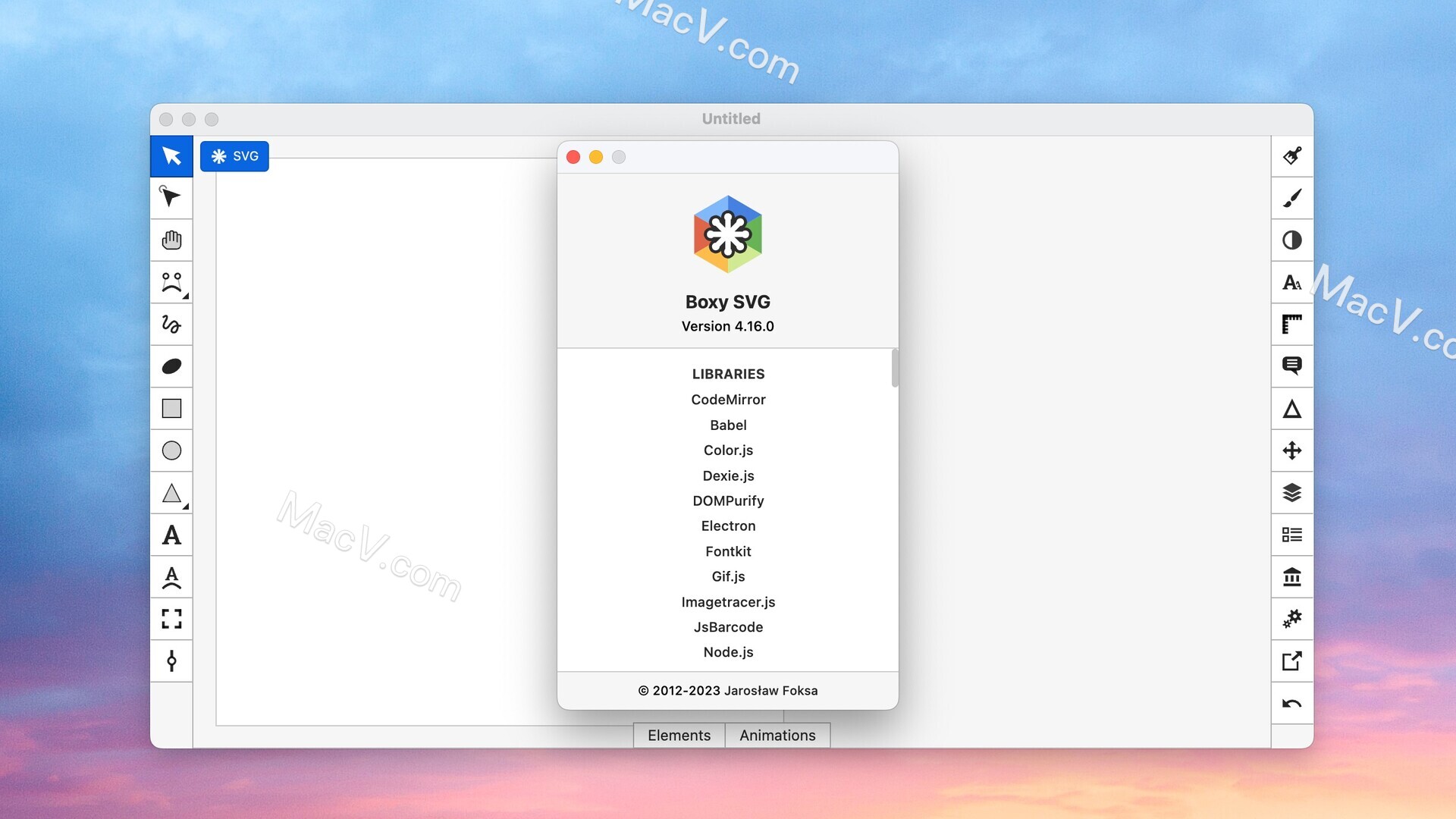Switch to the Animations tab
1456x819 pixels.
[x=777, y=736]
